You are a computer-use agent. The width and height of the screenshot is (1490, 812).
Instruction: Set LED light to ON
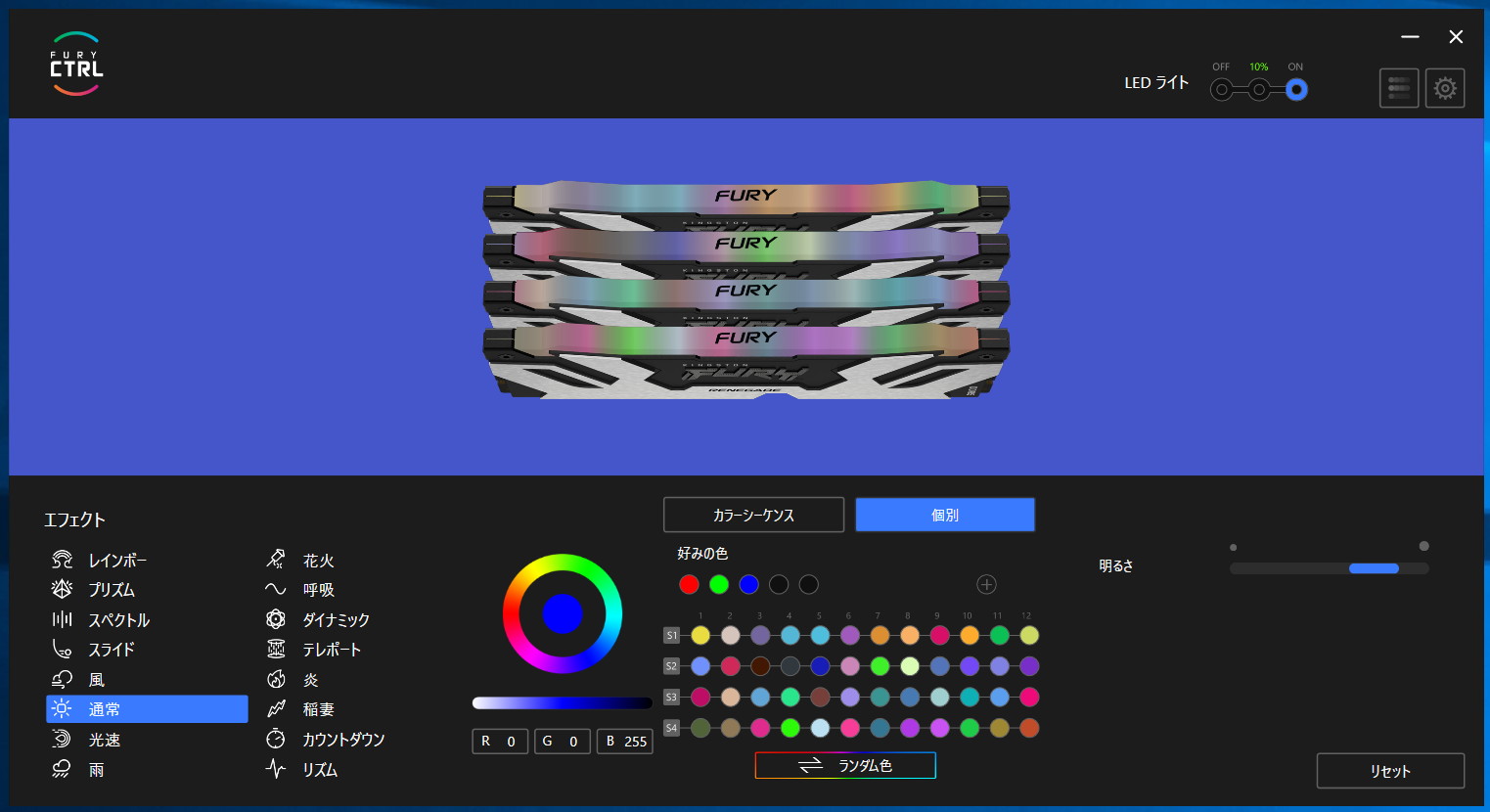pyautogui.click(x=1296, y=90)
